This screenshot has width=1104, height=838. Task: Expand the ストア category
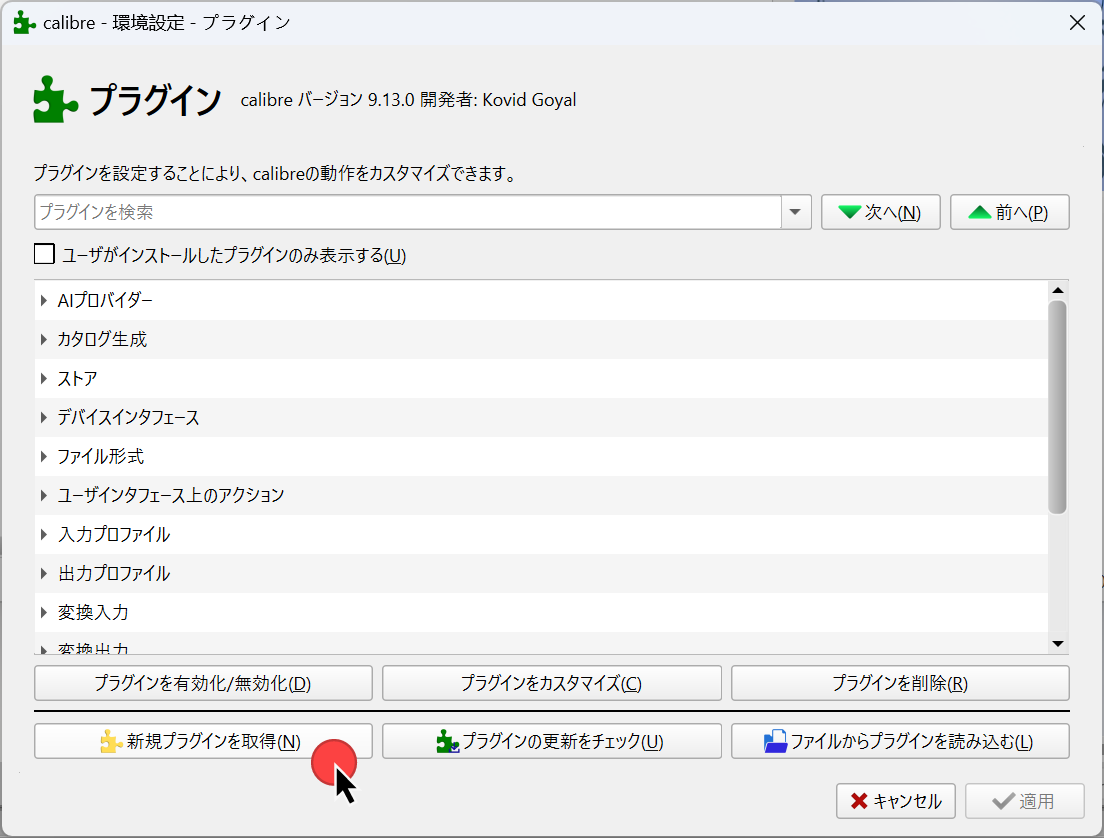(44, 379)
